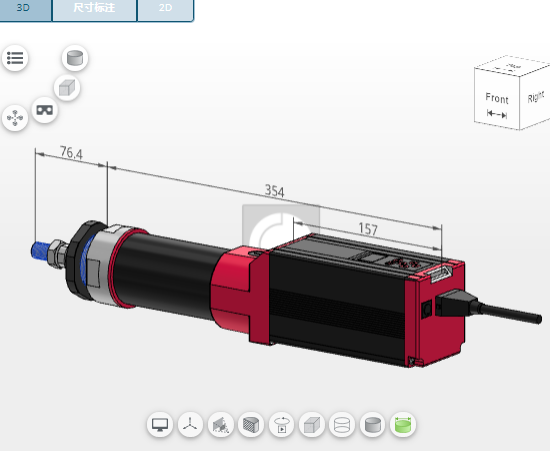Screen dimensions: 550x451
Task: Open the exploded-view dots icon
Action: pyautogui.click(x=15, y=118)
